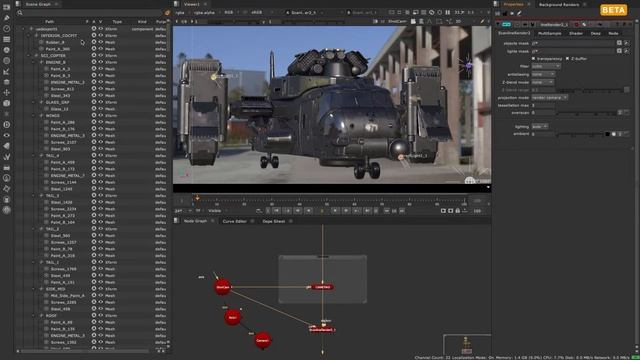Screen dimensions: 640x360
Task: Open the 3D nodes menu
Action: click(7, 103)
